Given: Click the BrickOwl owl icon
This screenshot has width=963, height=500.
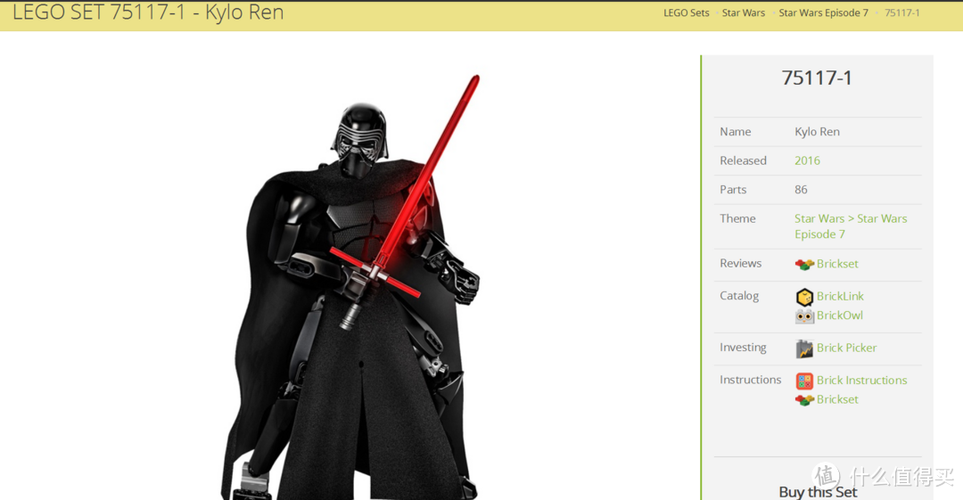Looking at the screenshot, I should click(x=804, y=316).
